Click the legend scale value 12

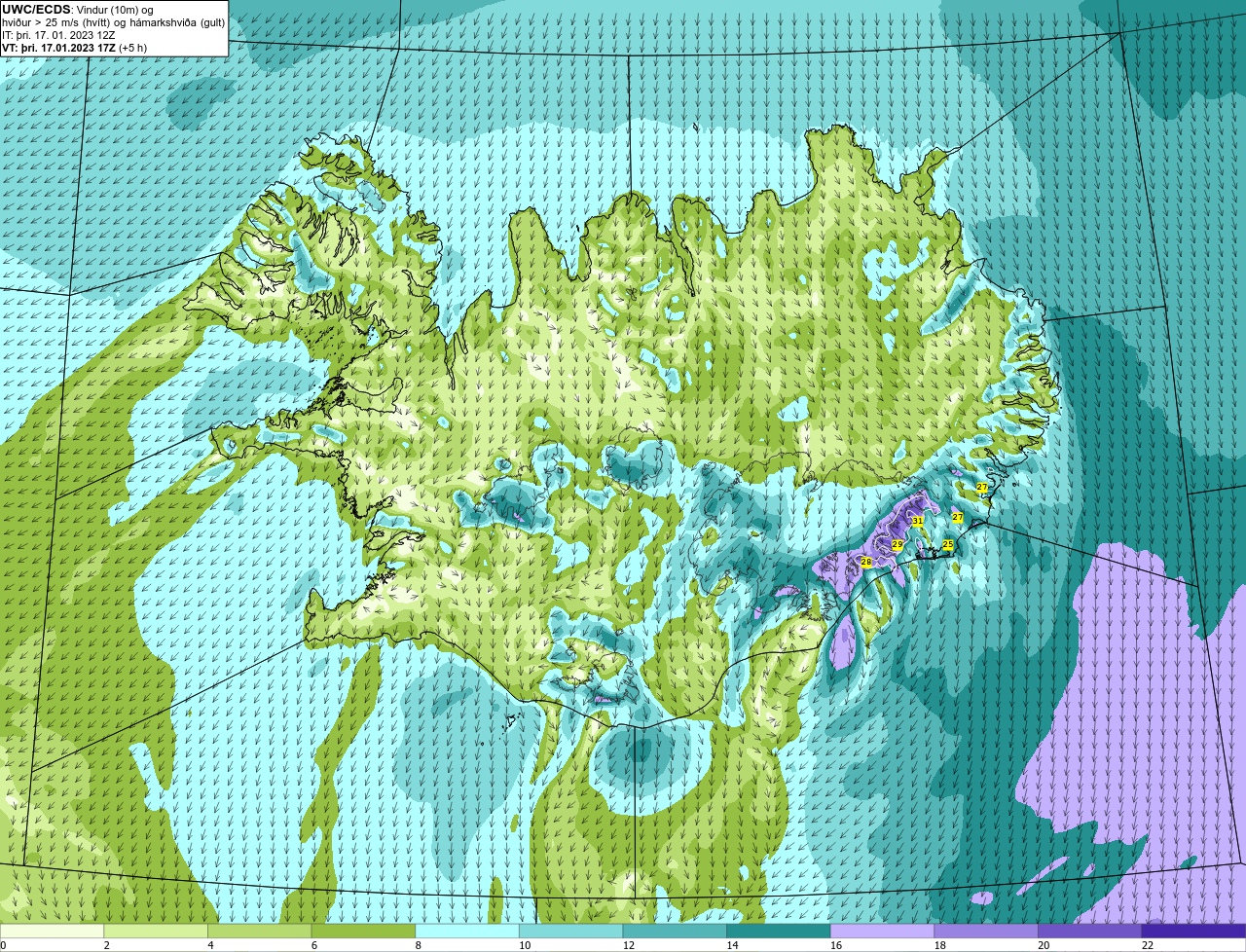(629, 945)
